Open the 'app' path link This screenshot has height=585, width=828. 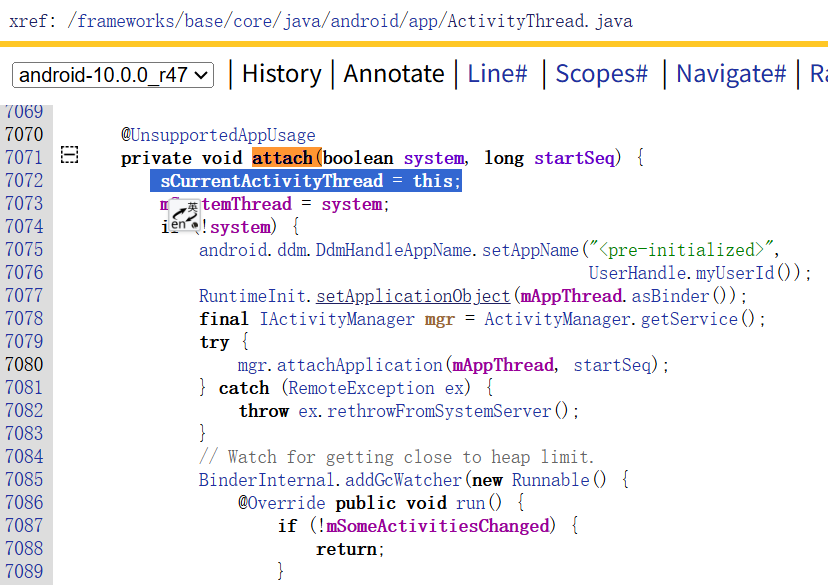(x=424, y=21)
